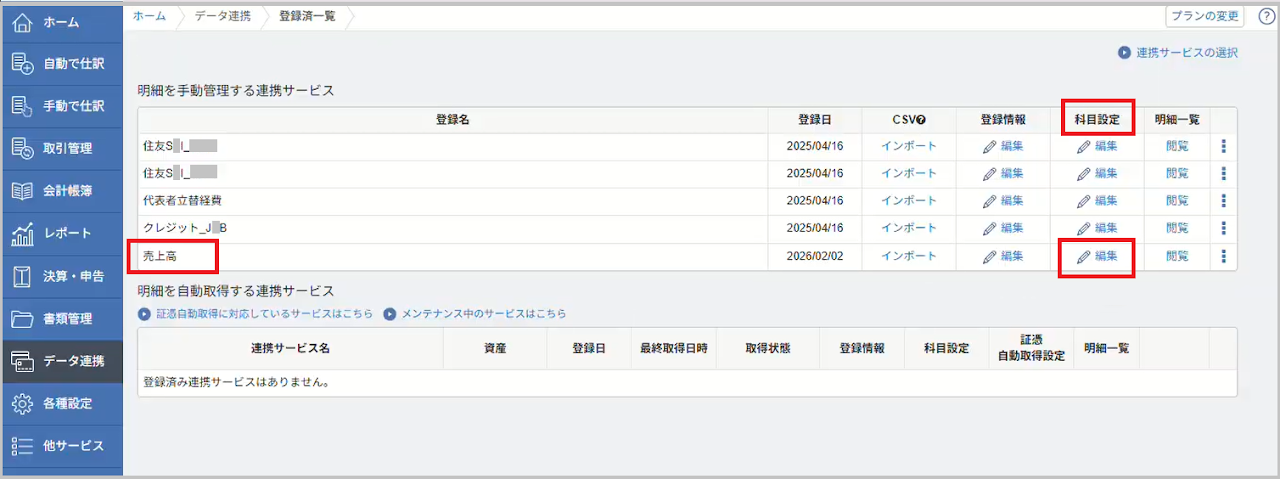
Task: Click 閲覧 for 代表者立替経費 row
Action: pyautogui.click(x=1177, y=201)
